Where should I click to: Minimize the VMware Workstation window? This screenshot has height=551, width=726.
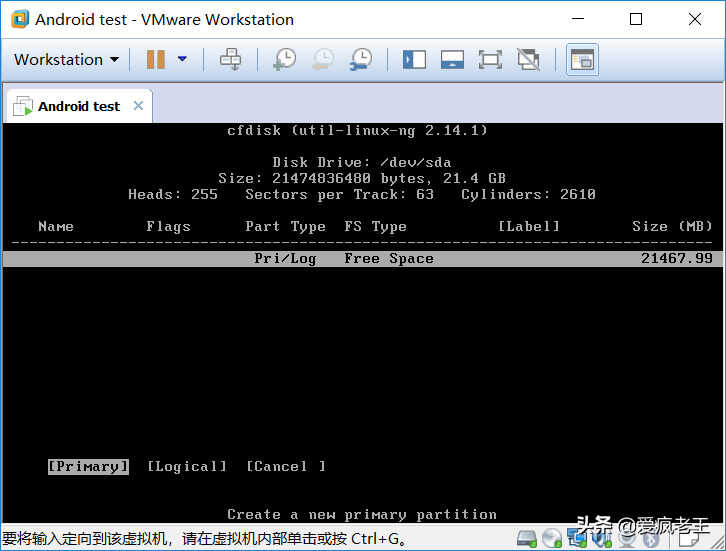pos(577,19)
